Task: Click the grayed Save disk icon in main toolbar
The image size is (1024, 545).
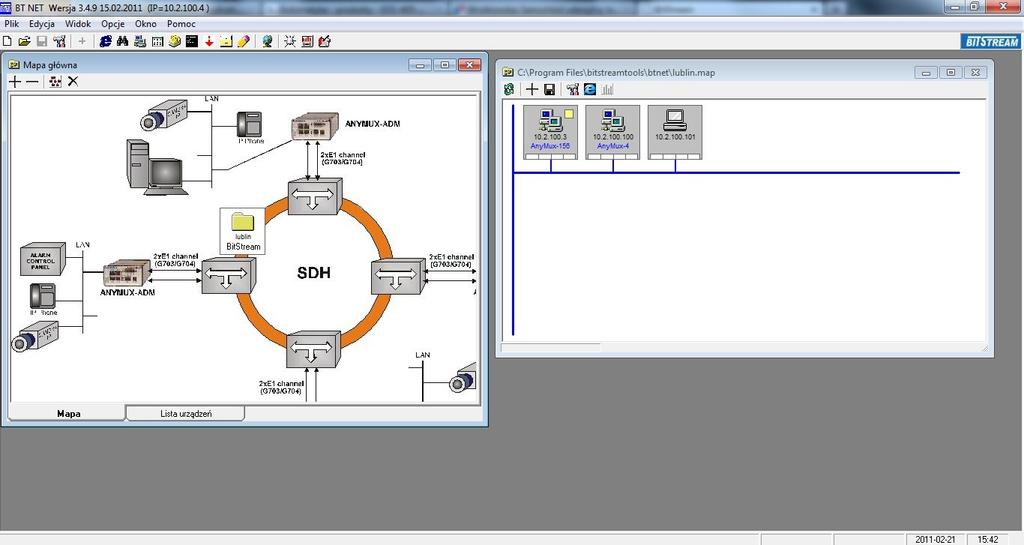Action: [42, 41]
